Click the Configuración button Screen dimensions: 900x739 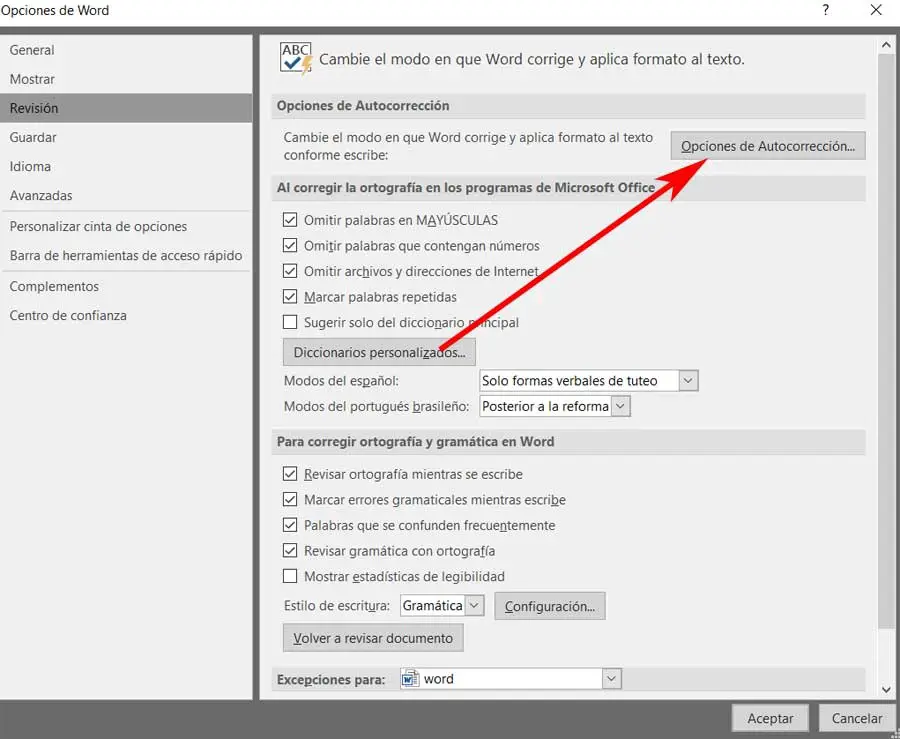(x=550, y=606)
